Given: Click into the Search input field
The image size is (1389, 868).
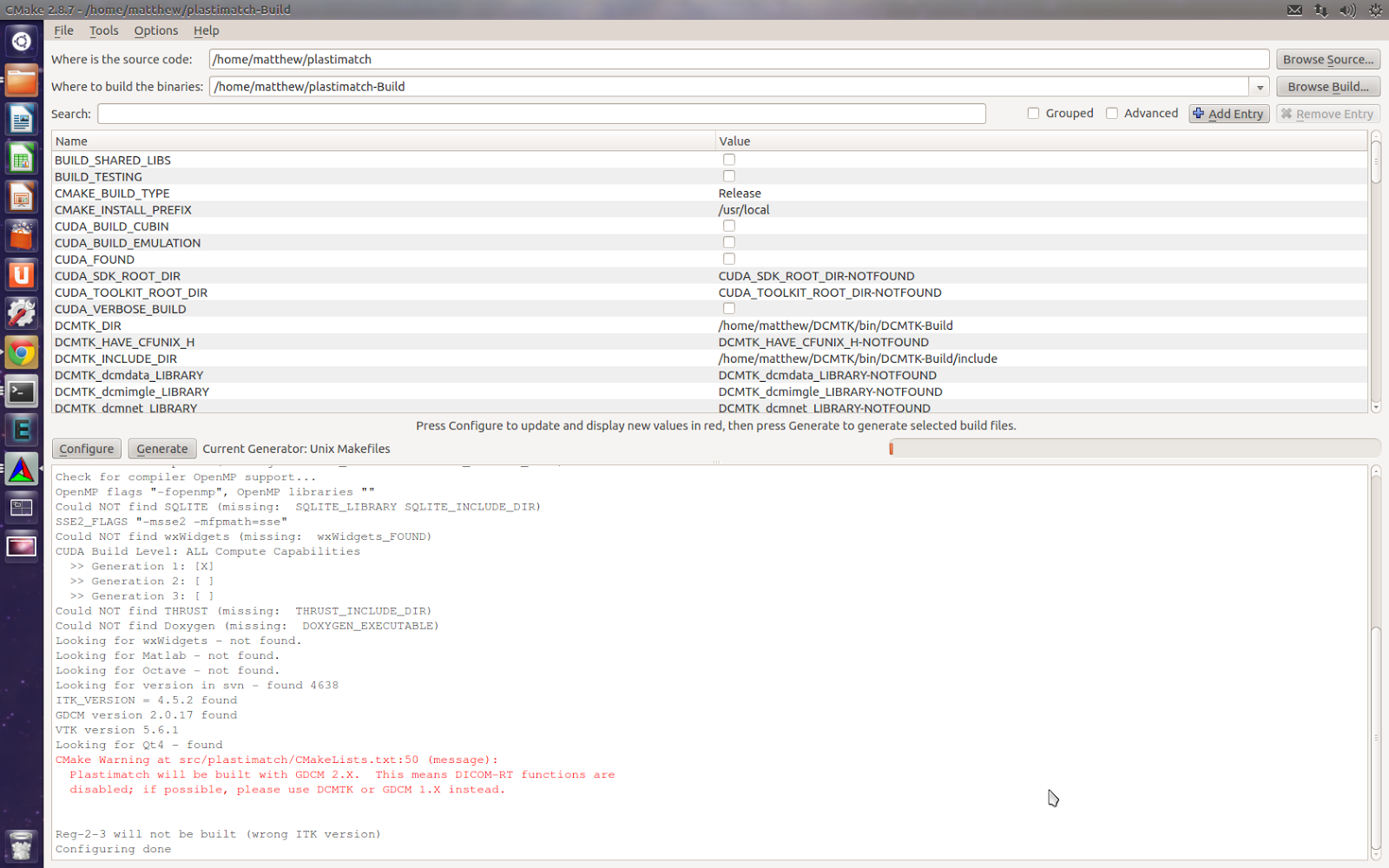Looking at the screenshot, I should pos(541,114).
